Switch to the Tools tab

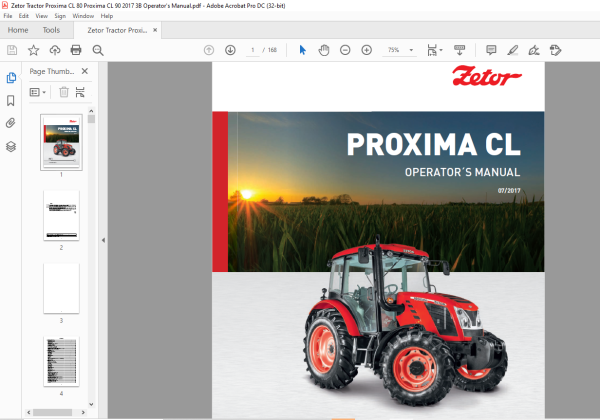(51, 30)
